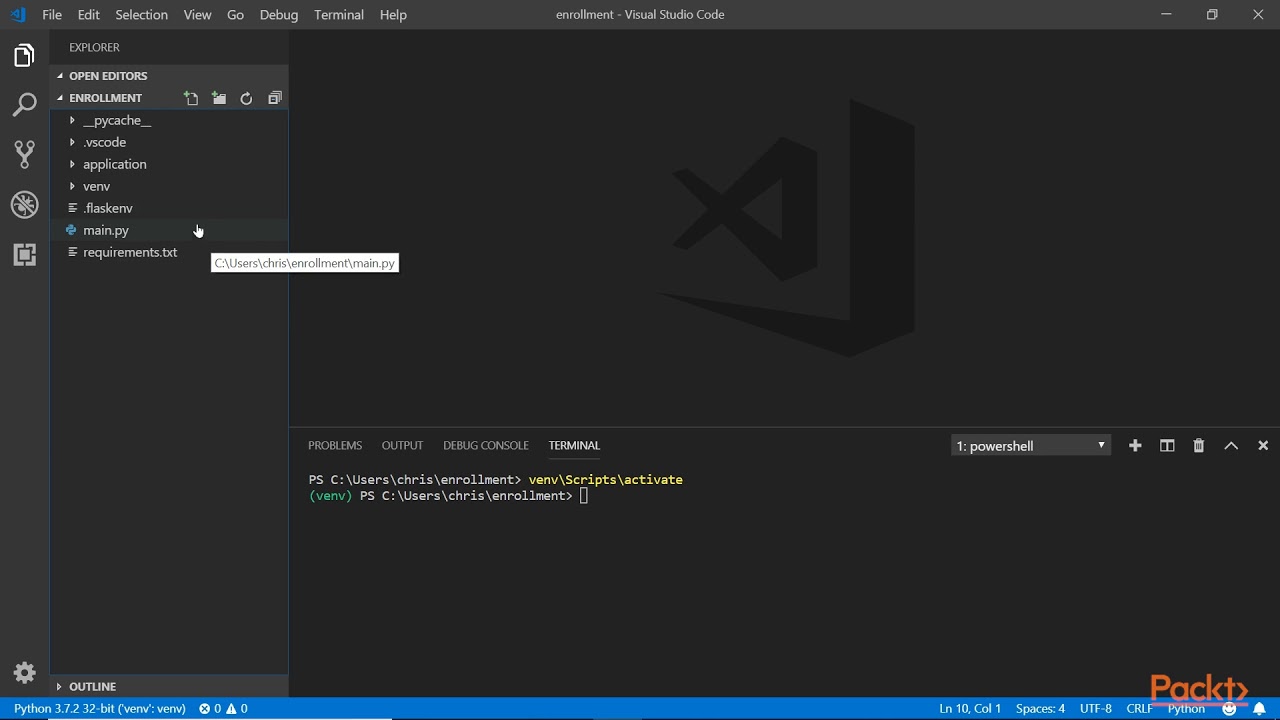Screen dimensions: 1280x720
Task: Open the Manage gear menu
Action: [x=24, y=672]
